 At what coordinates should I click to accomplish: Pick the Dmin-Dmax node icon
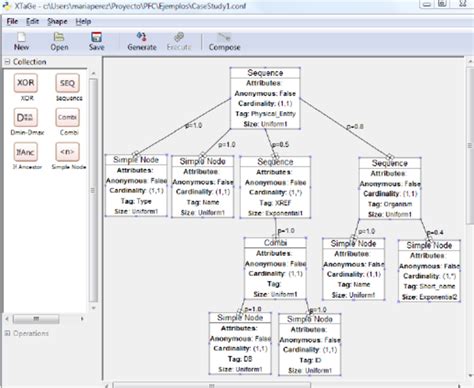pyautogui.click(x=26, y=118)
